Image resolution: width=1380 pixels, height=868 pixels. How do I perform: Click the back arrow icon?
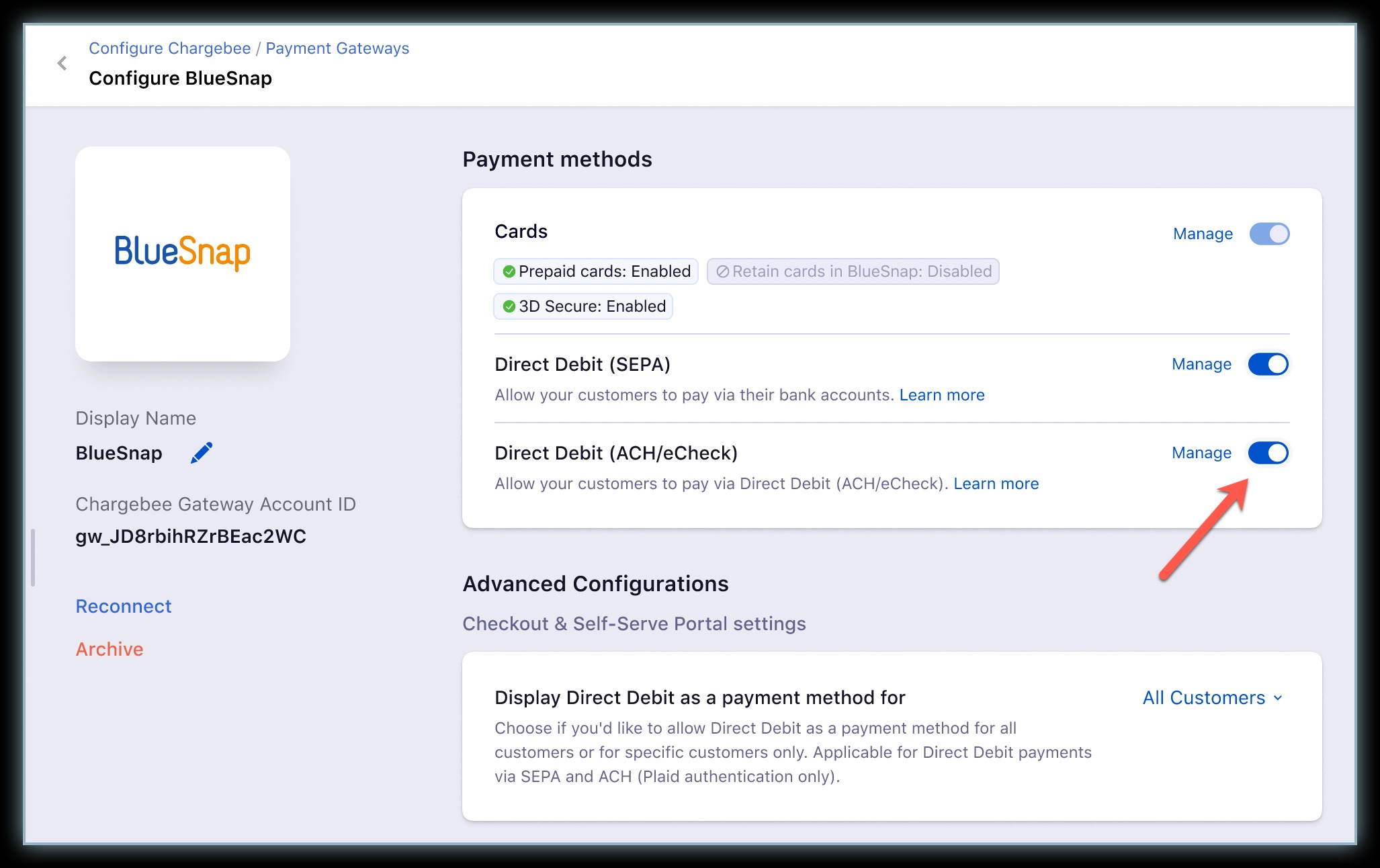click(62, 64)
